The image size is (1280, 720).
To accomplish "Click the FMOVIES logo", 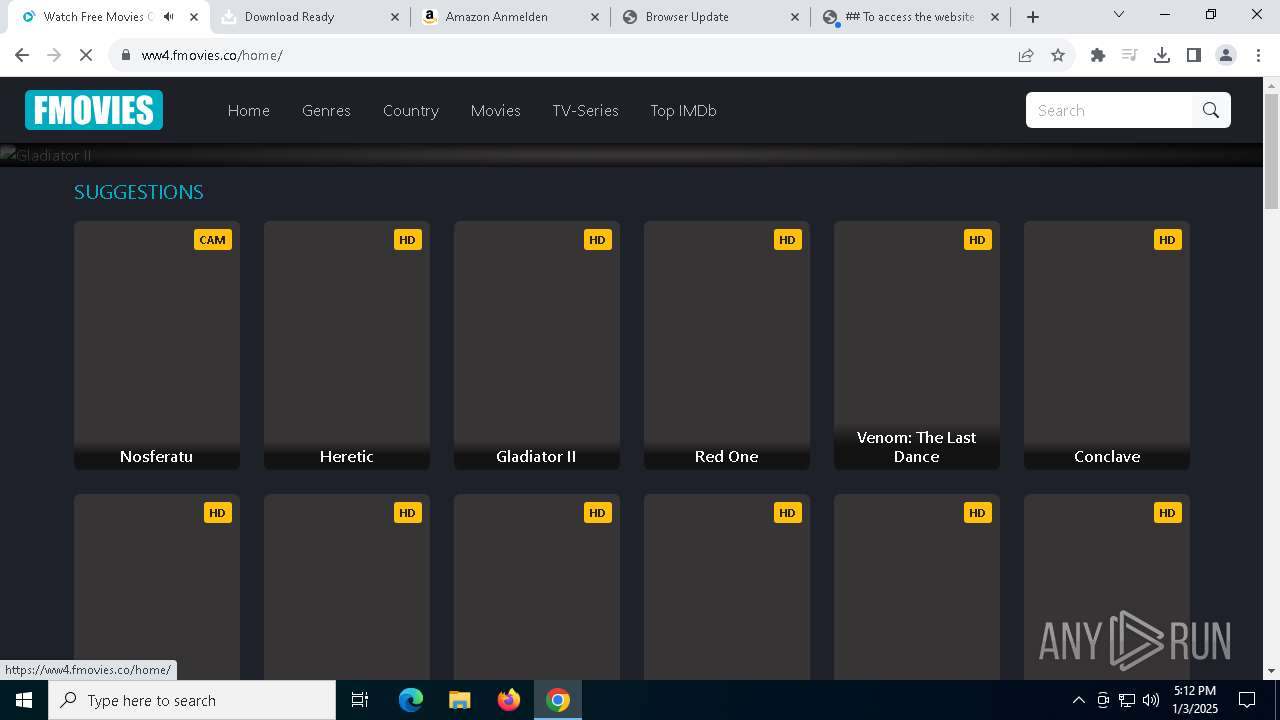I will [x=94, y=110].
